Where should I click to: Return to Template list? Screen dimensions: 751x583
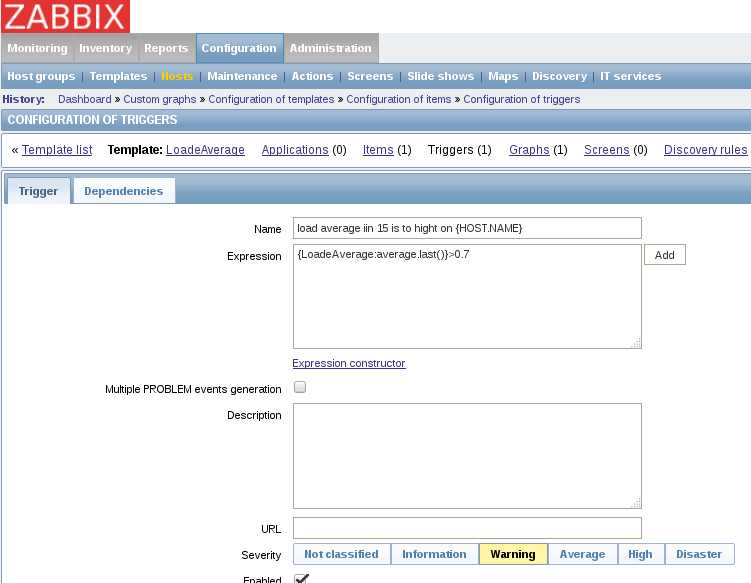click(x=57, y=150)
